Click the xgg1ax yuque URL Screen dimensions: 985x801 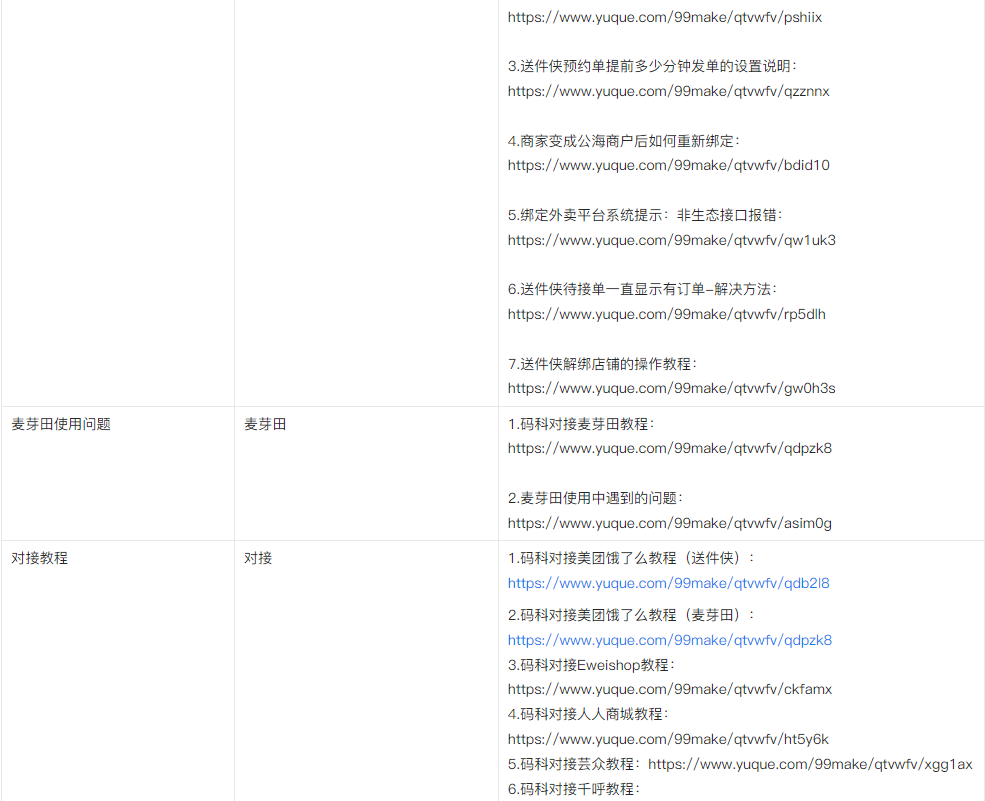[x=810, y=765]
